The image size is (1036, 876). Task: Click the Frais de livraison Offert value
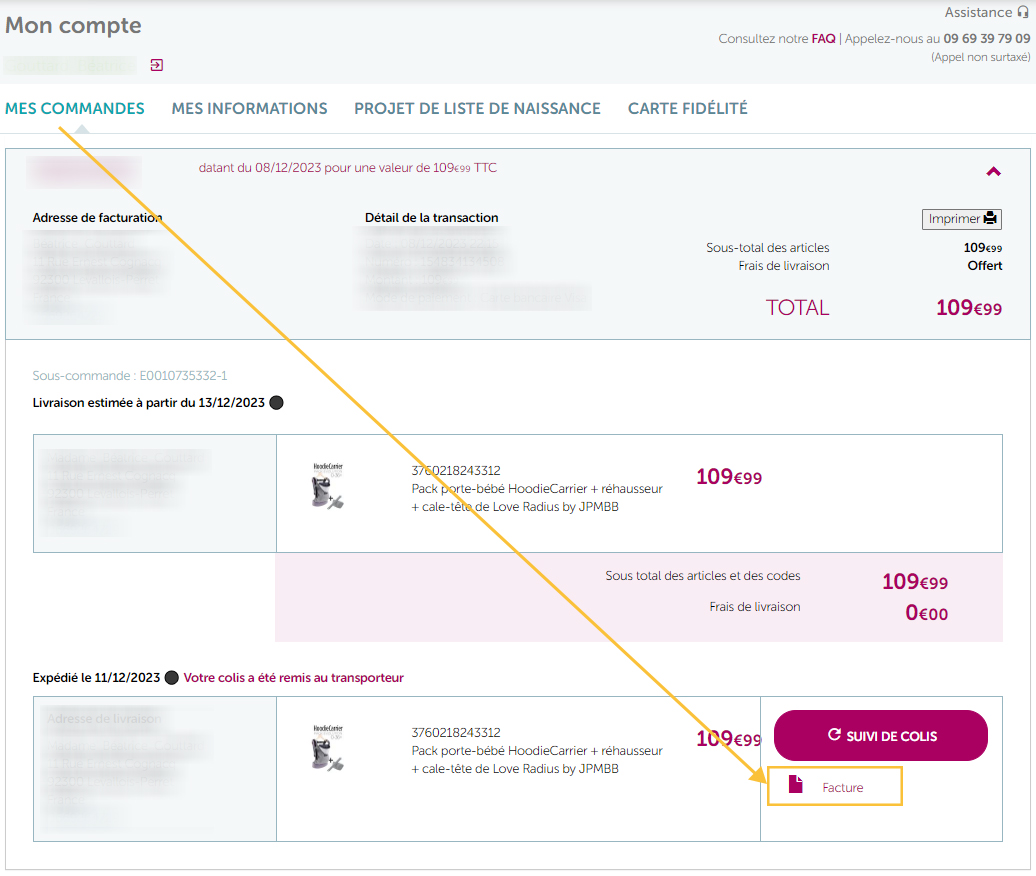point(984,266)
